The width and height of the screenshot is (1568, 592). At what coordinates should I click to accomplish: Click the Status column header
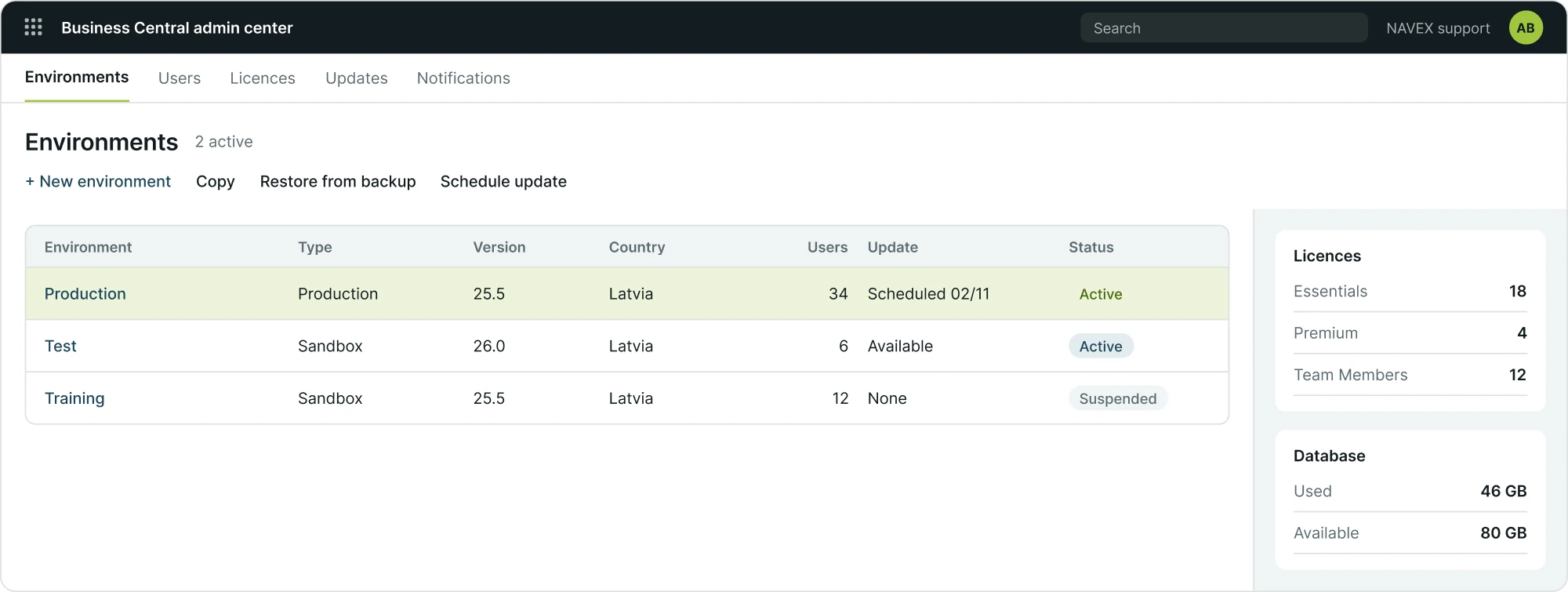pyautogui.click(x=1091, y=247)
